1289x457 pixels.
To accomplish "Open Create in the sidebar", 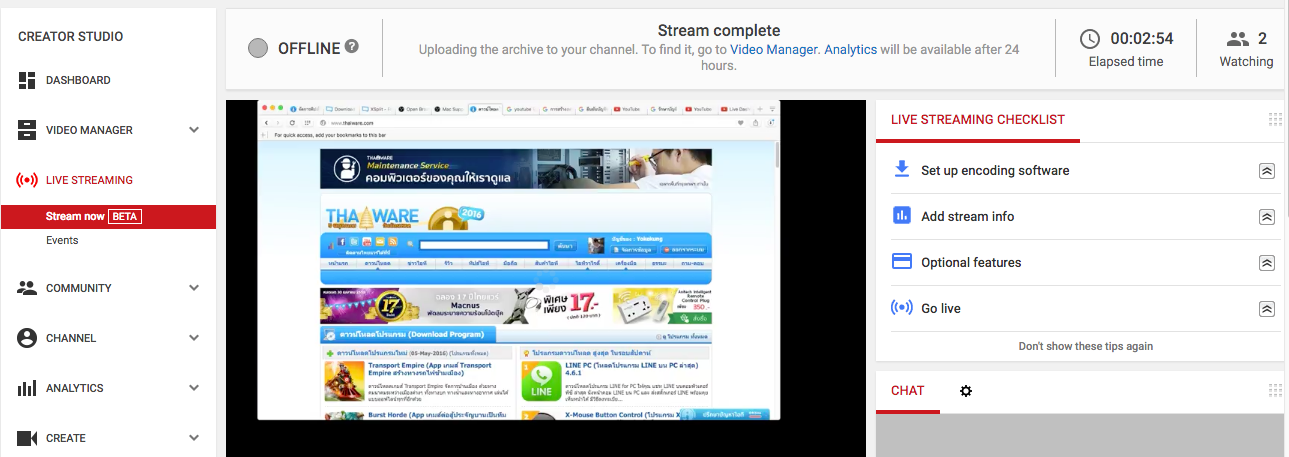I will point(66,438).
